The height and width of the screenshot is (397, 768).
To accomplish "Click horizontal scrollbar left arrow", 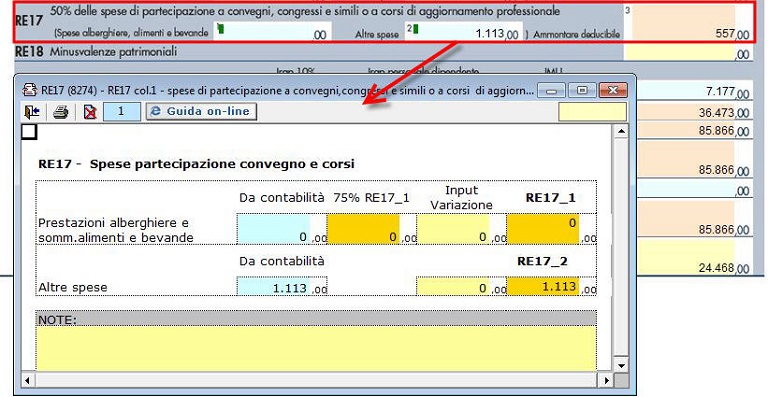I will (x=27, y=380).
